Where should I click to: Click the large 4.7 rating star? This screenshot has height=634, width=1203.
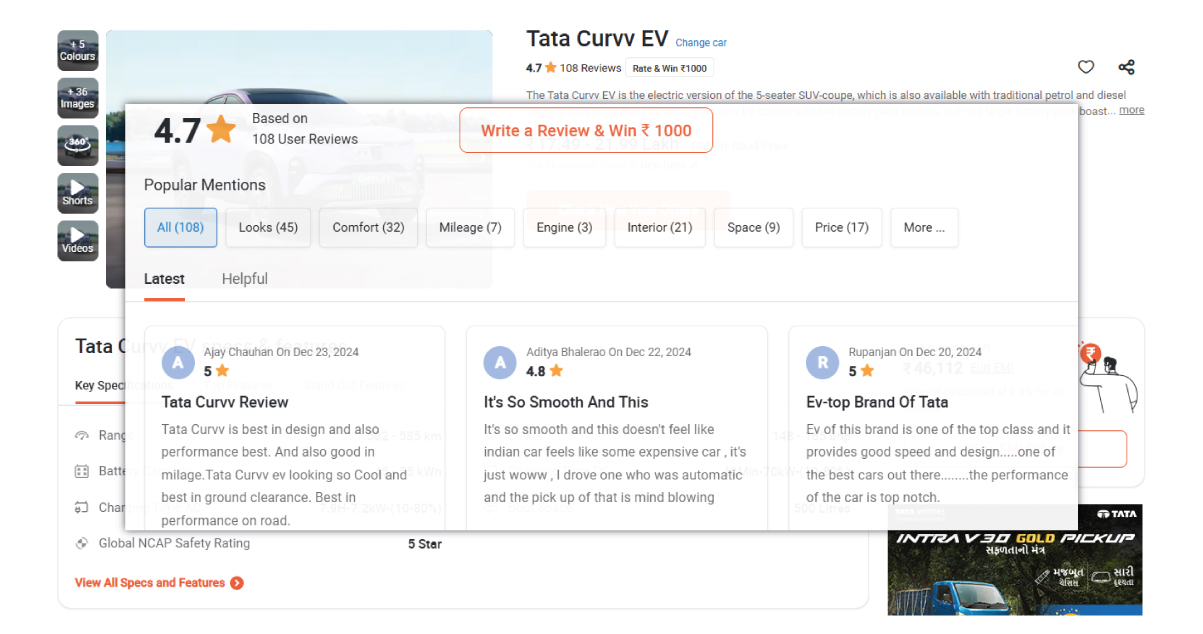[x=221, y=130]
